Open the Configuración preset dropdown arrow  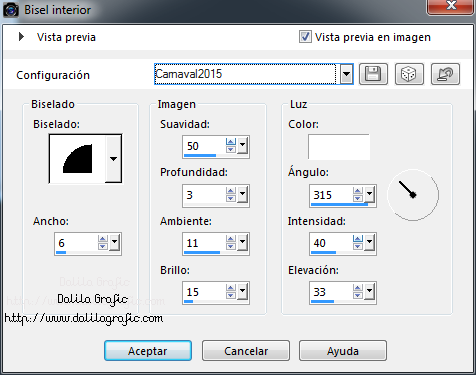tap(346, 74)
